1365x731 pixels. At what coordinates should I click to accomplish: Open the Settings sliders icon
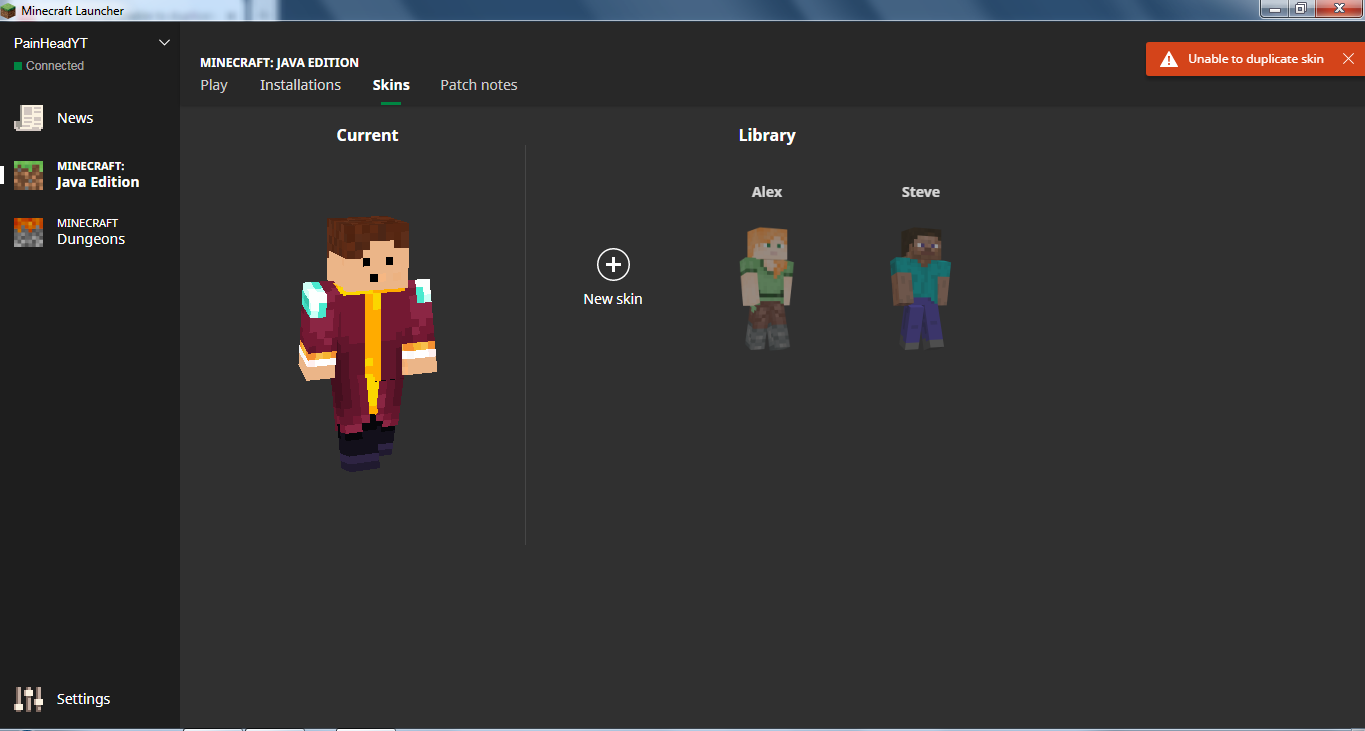point(28,699)
